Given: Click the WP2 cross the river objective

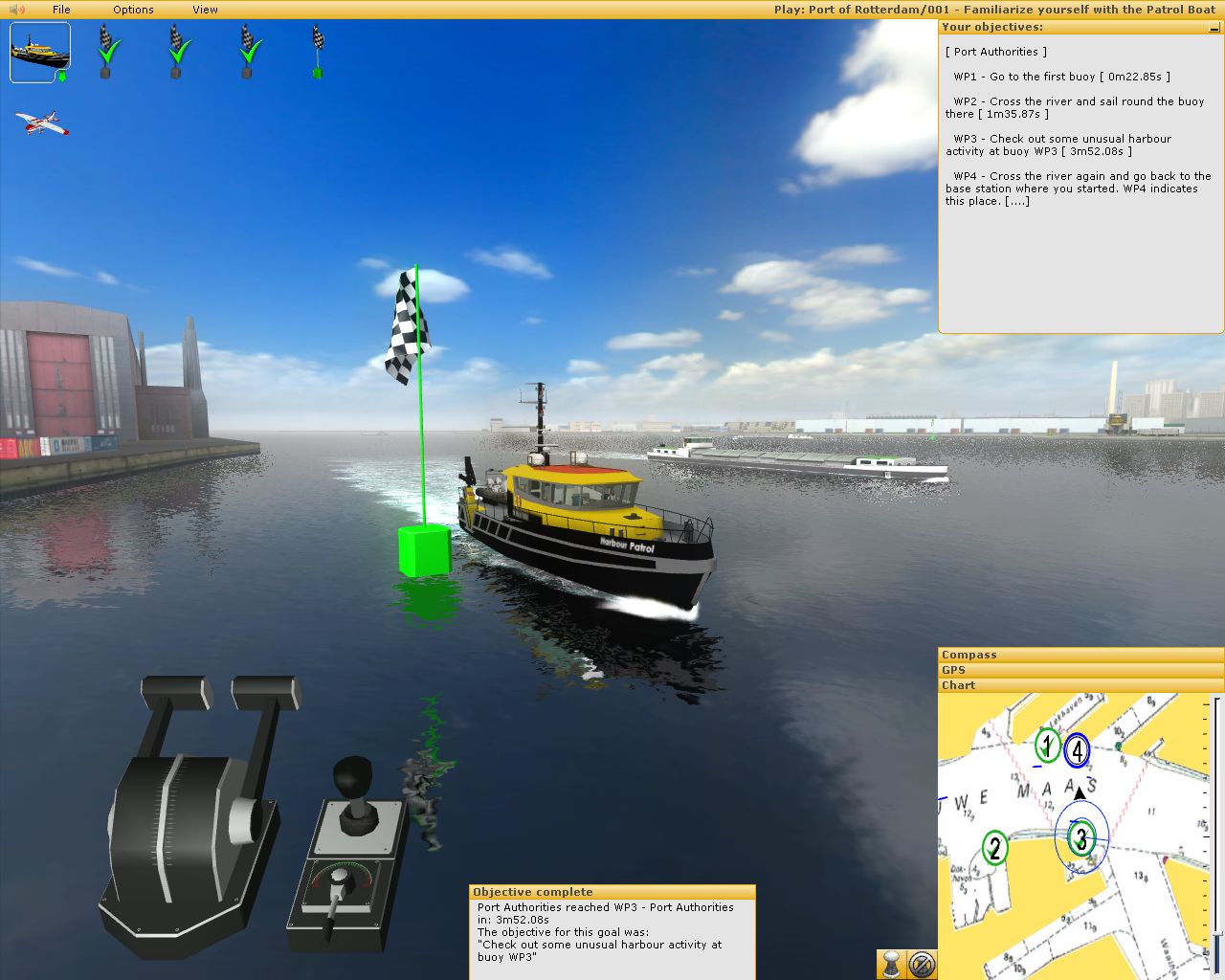Looking at the screenshot, I should 1075,107.
